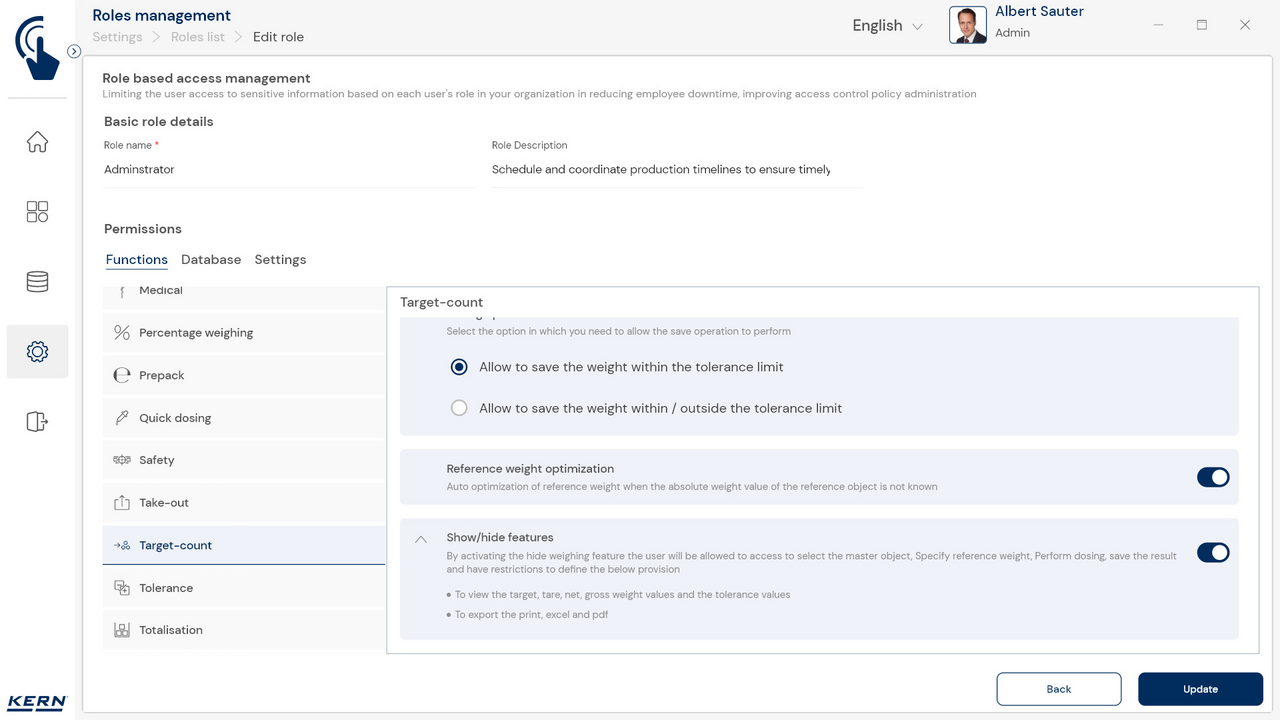The width and height of the screenshot is (1280, 720).
Task: Click the Update button
Action: tap(1200, 689)
